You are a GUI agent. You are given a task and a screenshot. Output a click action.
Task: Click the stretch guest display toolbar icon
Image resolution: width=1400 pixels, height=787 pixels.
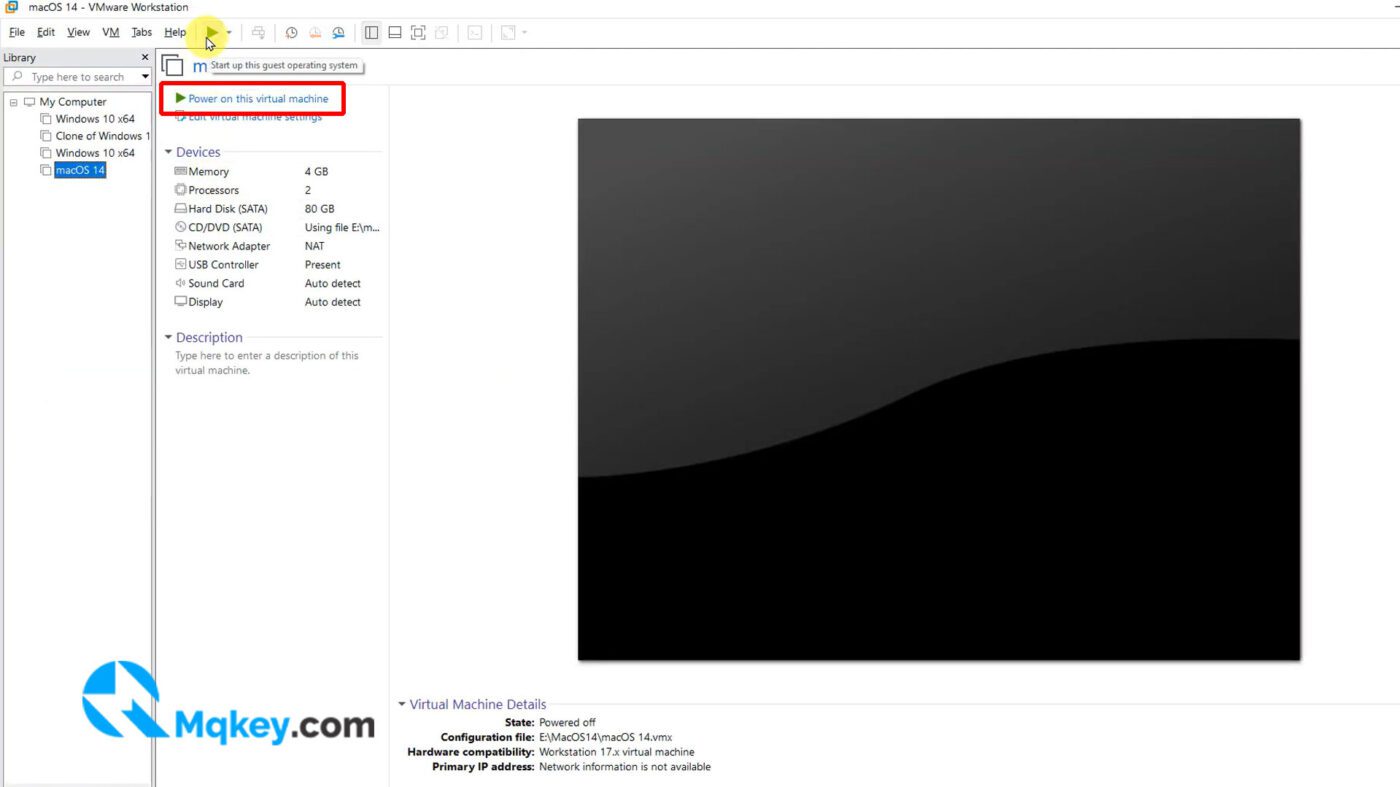tap(508, 33)
